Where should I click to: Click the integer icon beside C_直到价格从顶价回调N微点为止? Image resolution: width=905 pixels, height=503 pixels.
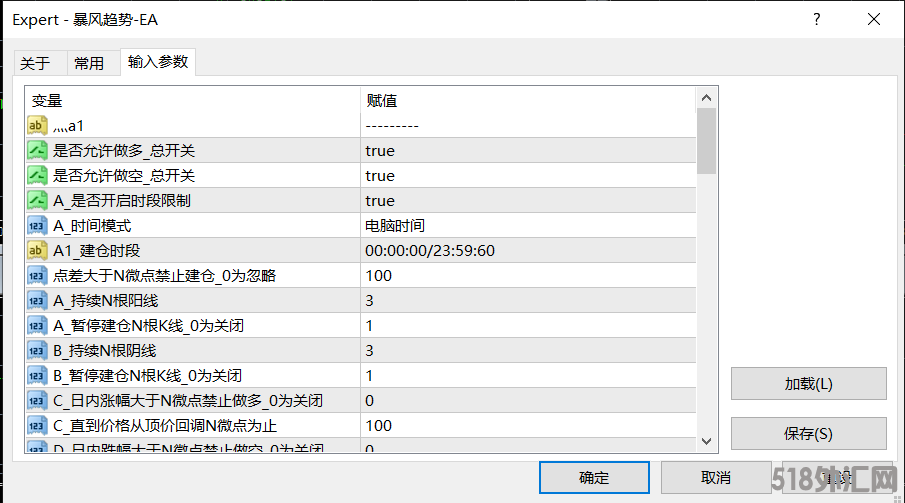tap(37, 425)
